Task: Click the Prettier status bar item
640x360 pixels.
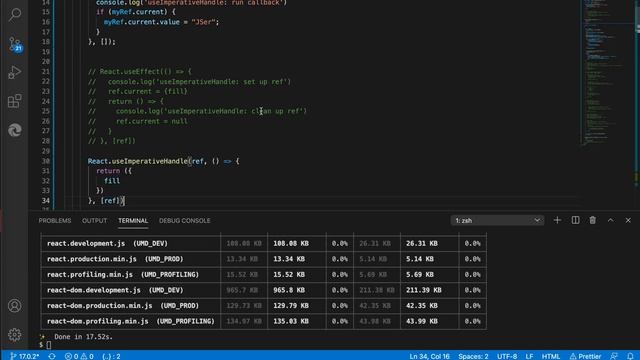Action: coord(585,356)
